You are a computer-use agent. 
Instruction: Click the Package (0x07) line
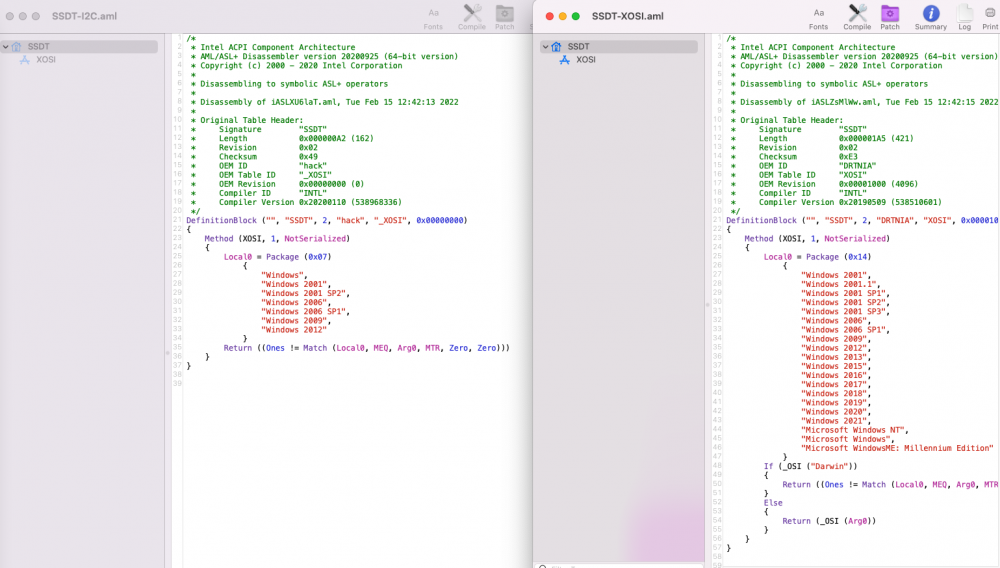coord(277,257)
